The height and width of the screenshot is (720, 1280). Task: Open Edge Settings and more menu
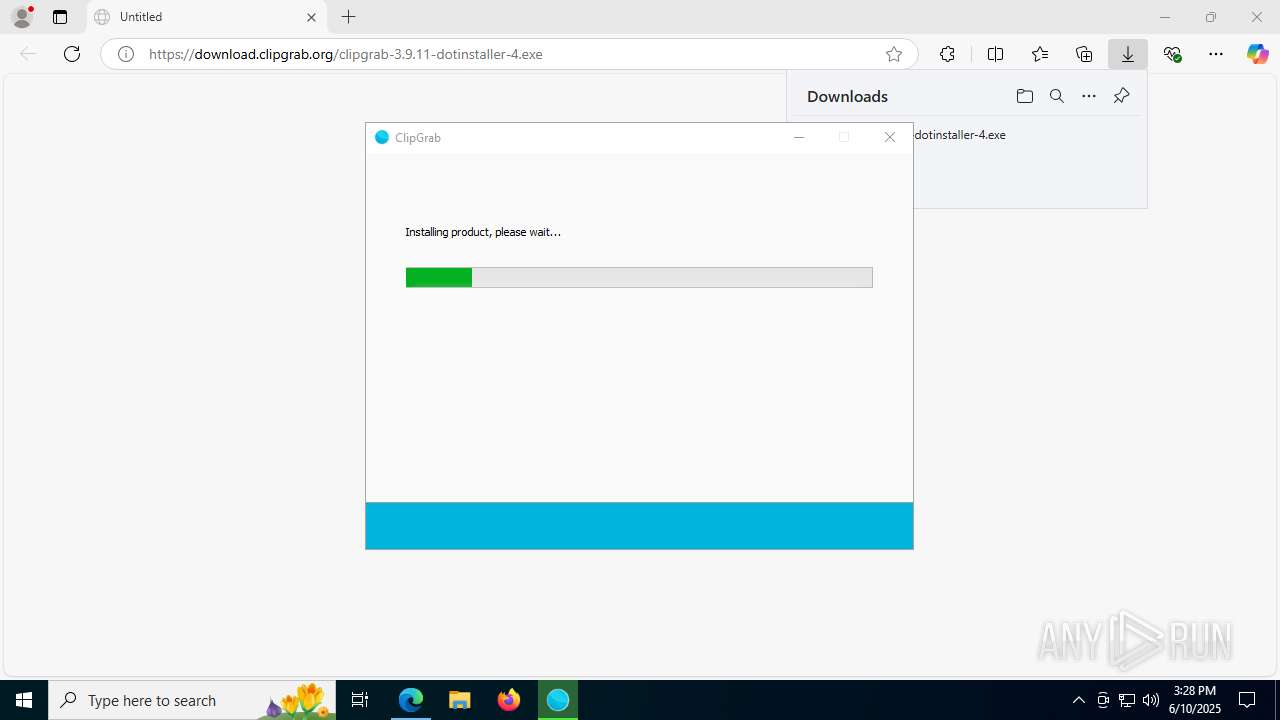point(1216,54)
